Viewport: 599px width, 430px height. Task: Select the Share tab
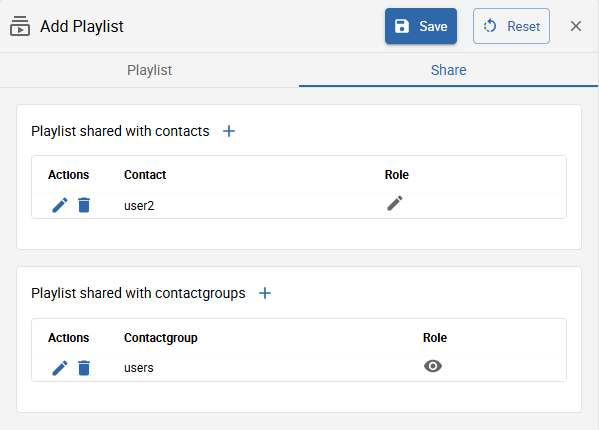(448, 70)
